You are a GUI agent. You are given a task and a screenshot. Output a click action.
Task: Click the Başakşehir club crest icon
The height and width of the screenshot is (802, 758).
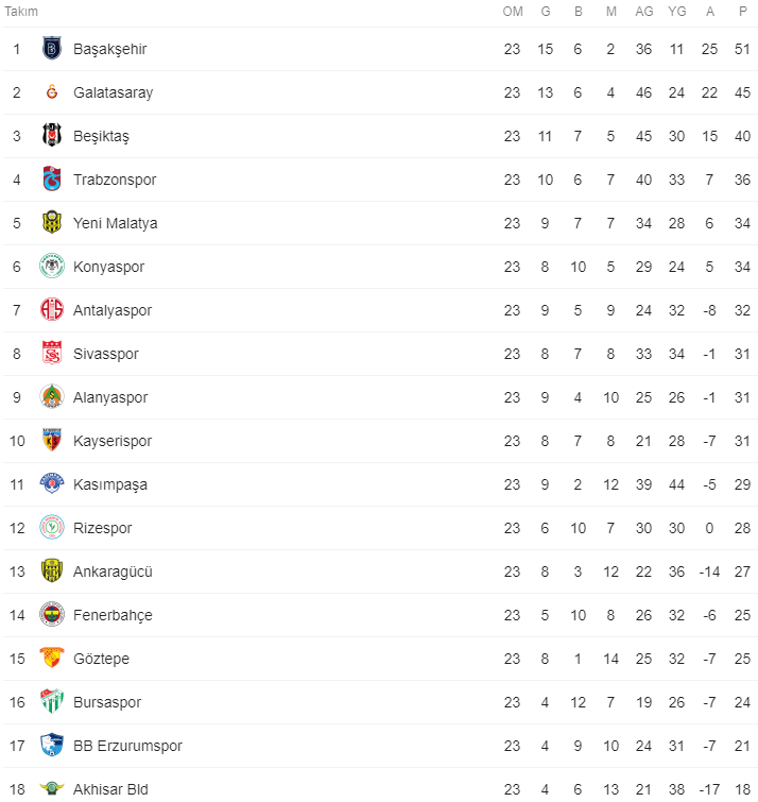tap(51, 49)
